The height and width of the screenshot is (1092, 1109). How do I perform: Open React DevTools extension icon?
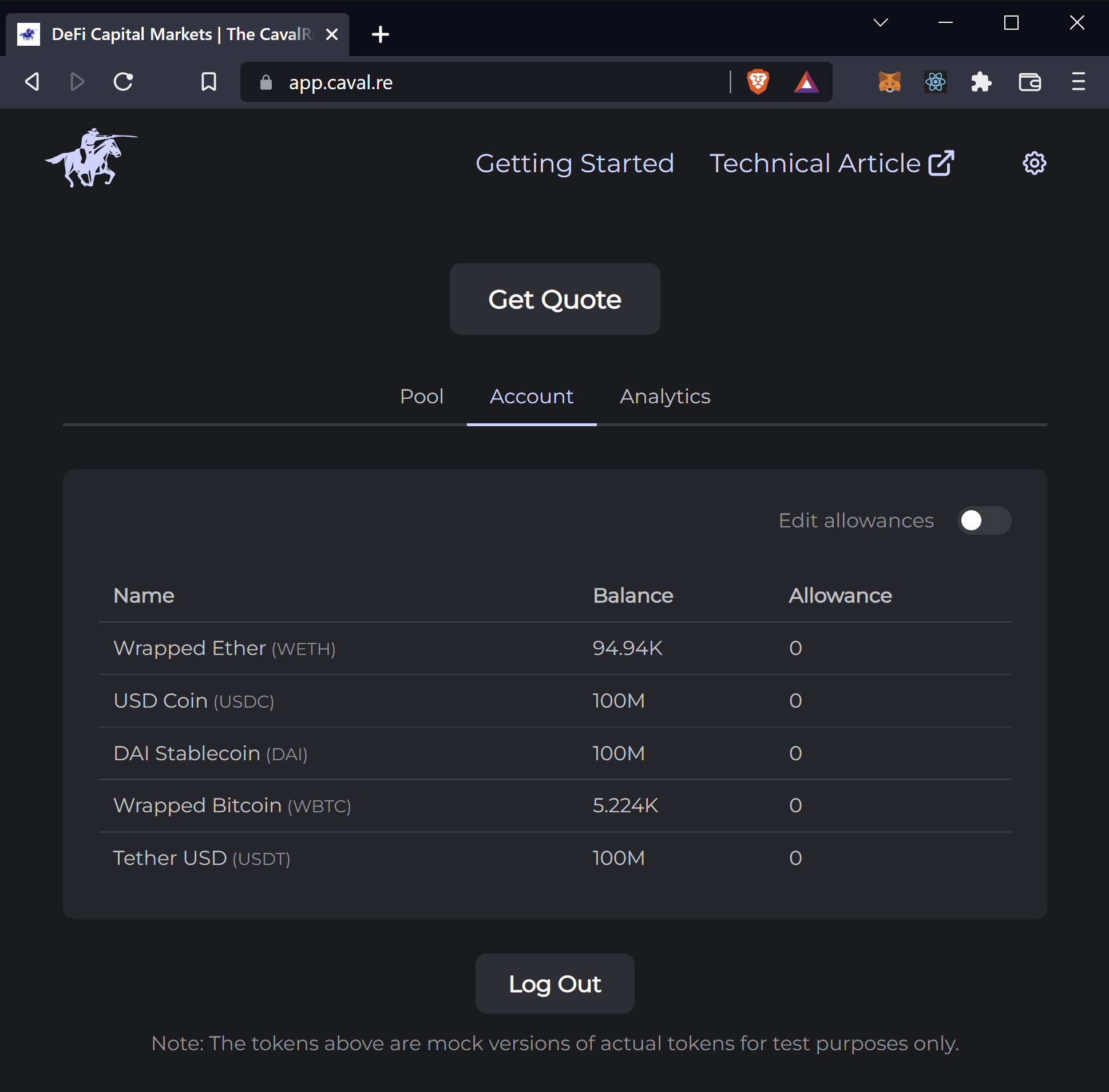[x=935, y=81]
